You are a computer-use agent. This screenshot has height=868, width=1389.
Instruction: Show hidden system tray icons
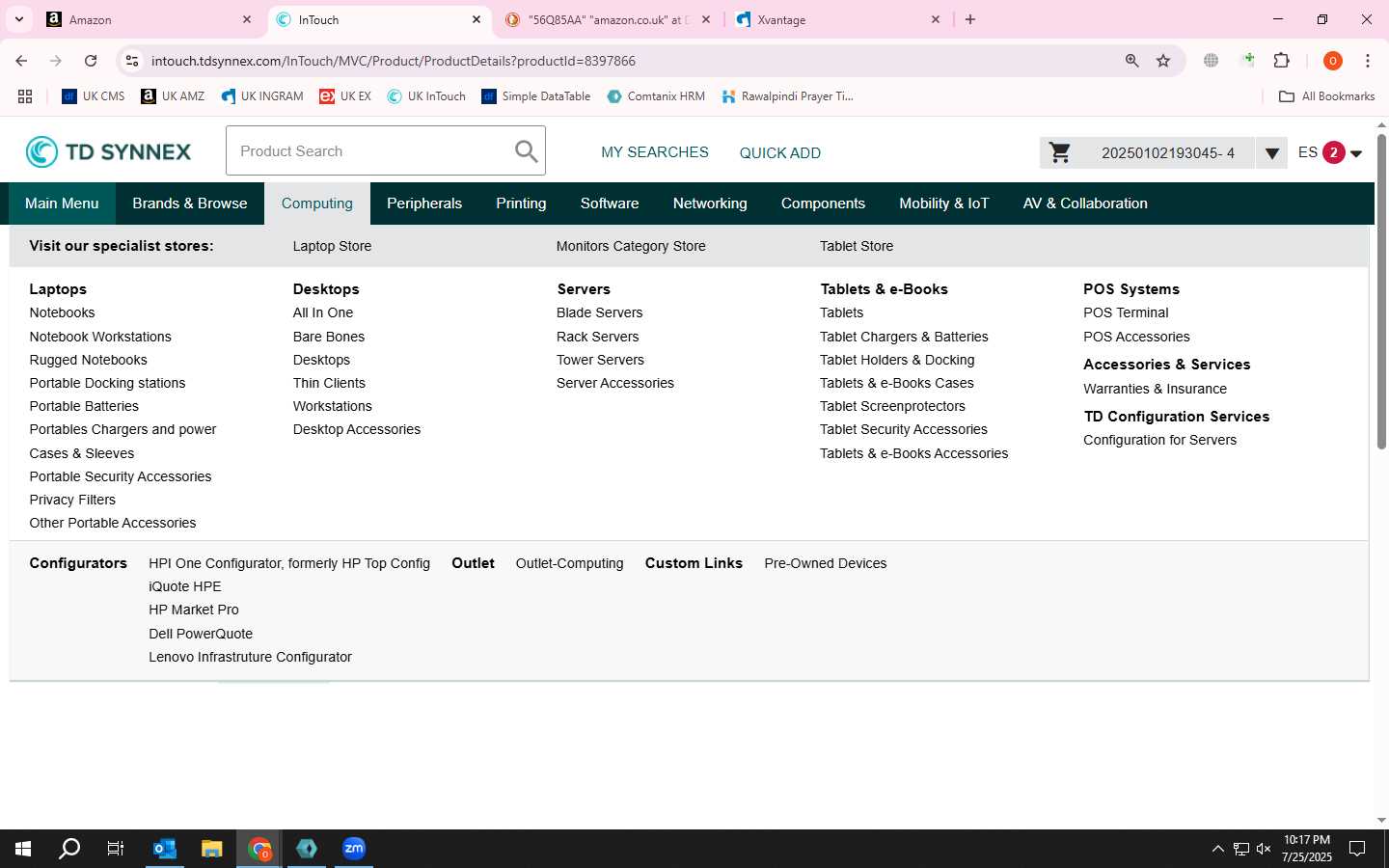(x=1217, y=849)
